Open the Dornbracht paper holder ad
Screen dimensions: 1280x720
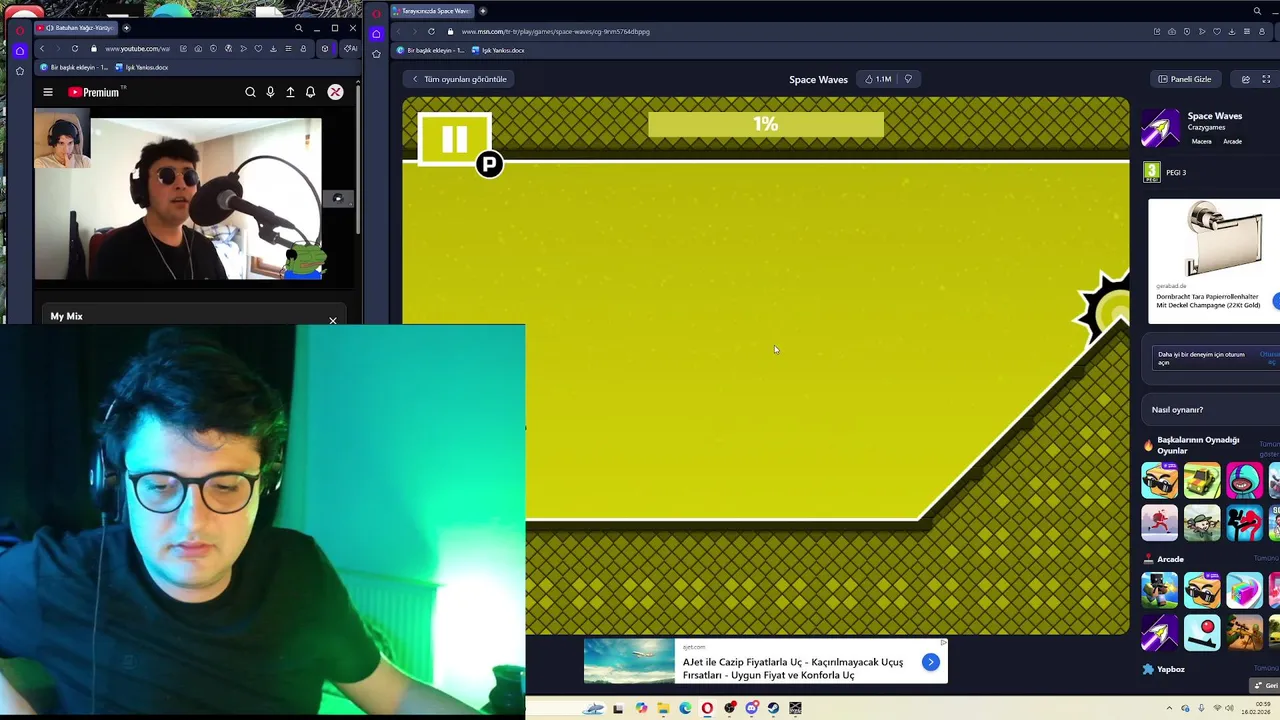tap(1214, 261)
